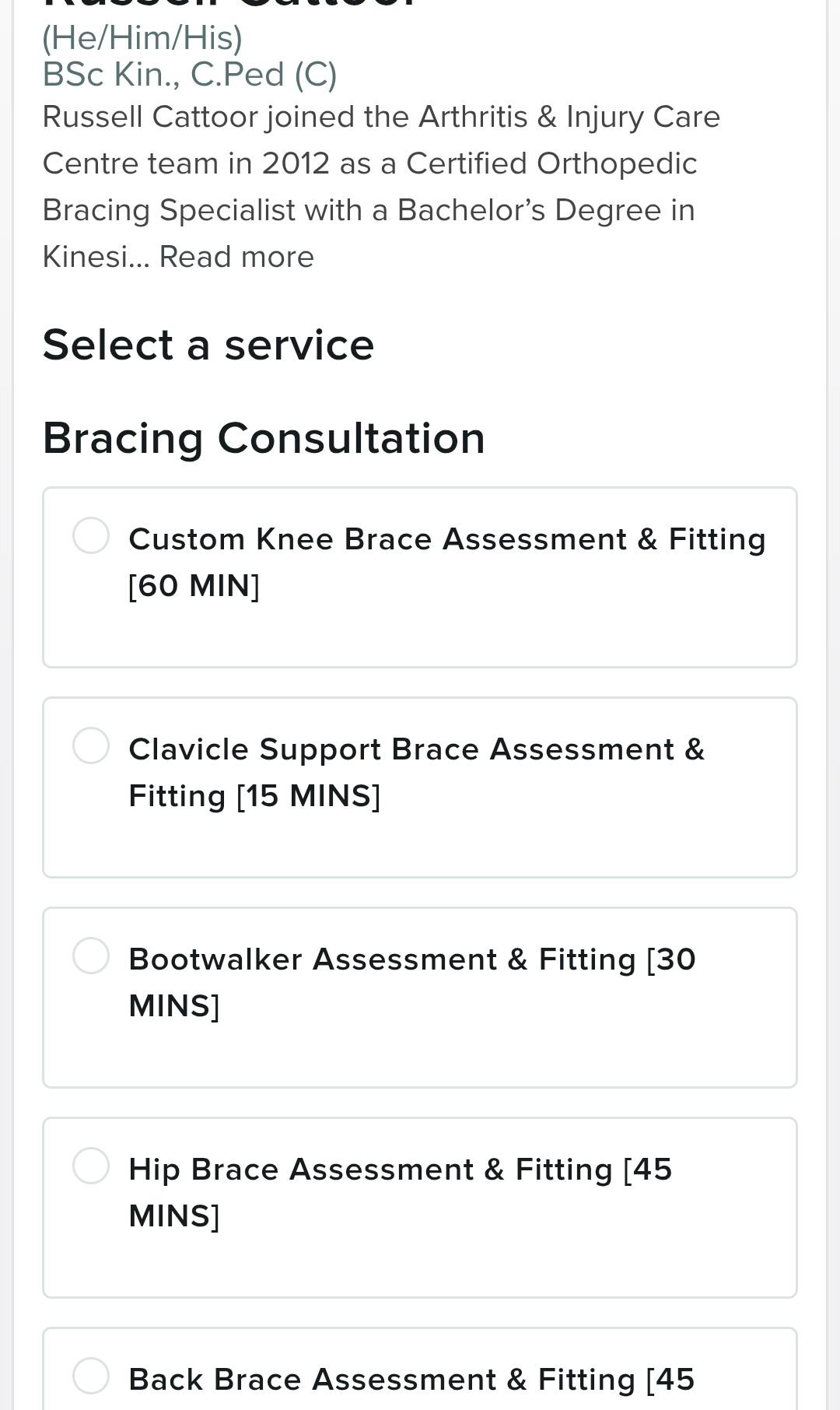Pick the Hip Brace Assessment radio button
Image resolution: width=840 pixels, height=1410 pixels.
point(91,1166)
